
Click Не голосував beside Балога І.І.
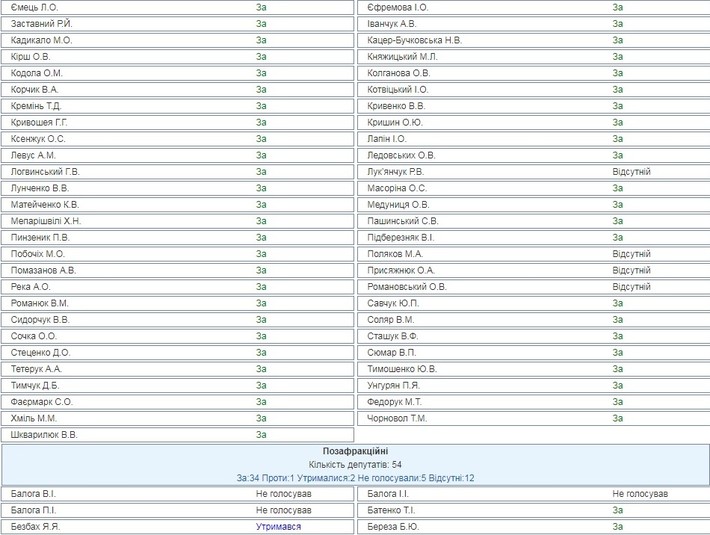pyautogui.click(x=640, y=493)
